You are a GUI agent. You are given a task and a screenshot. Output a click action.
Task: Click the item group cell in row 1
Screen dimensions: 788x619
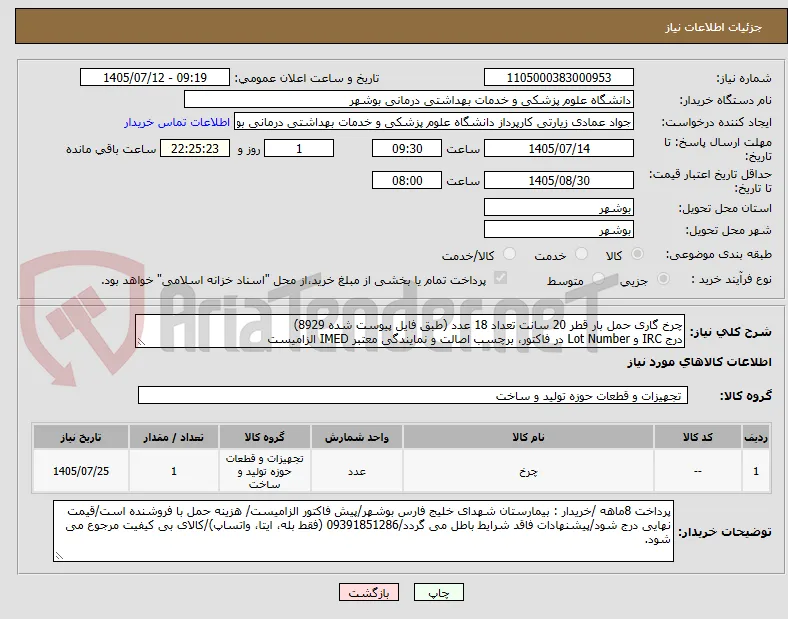coord(264,471)
